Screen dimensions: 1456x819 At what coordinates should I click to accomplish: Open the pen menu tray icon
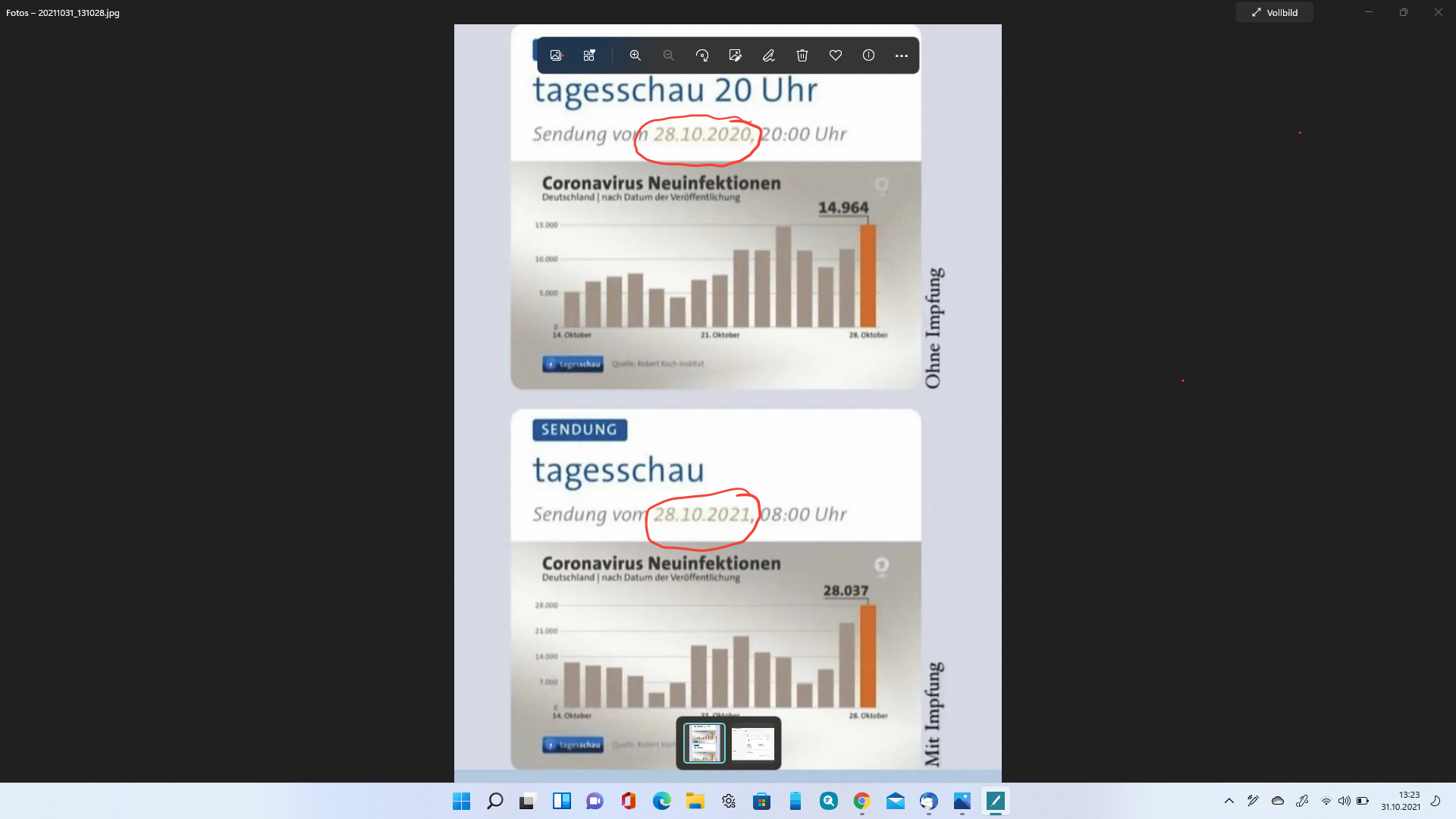pos(1254,801)
